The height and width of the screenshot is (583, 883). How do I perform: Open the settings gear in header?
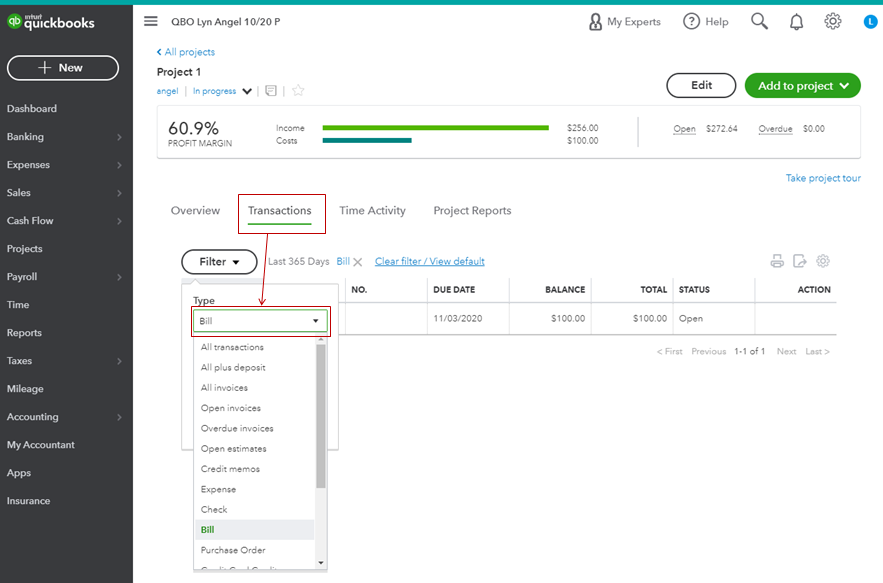[833, 21]
